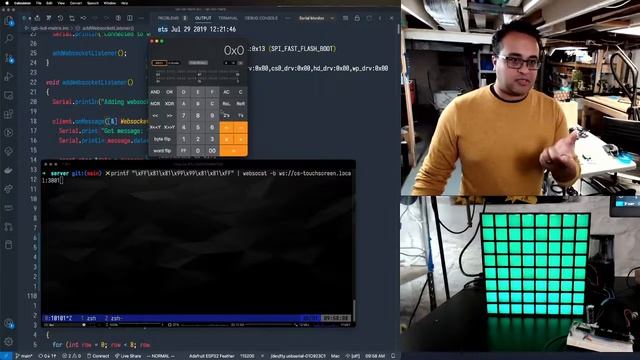Click the digit 5 key in Calculator
Viewport: 640px width, 360px height.
coord(198,127)
